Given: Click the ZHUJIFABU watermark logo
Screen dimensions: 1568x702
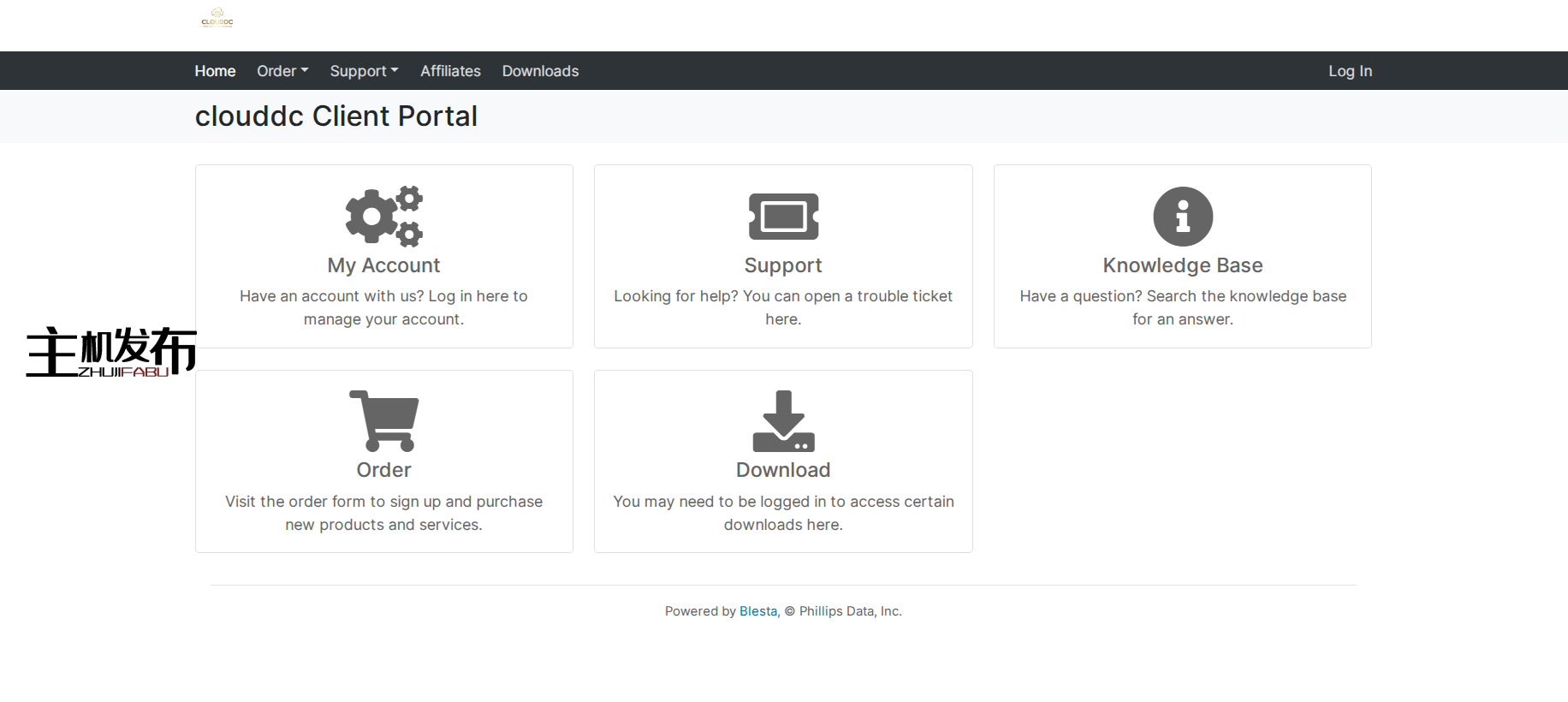Looking at the screenshot, I should coord(111,352).
